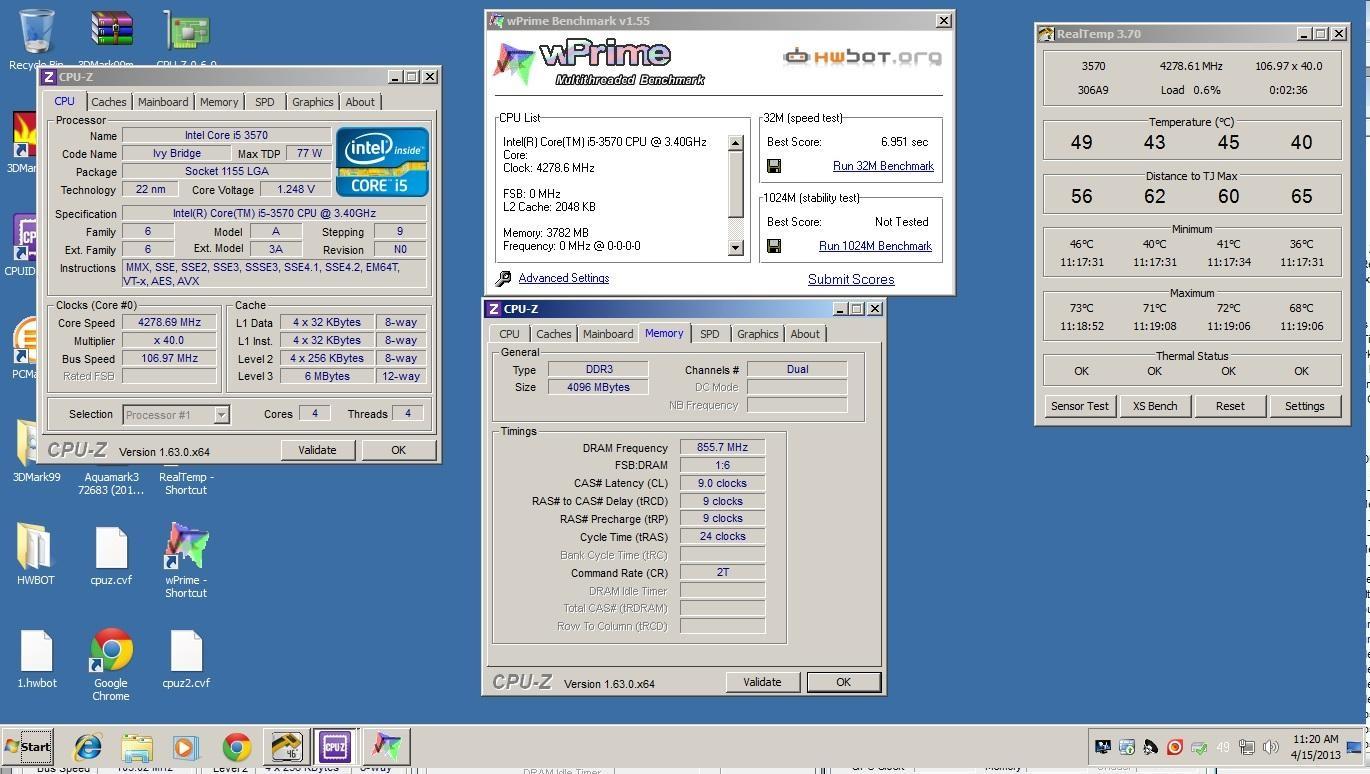Viewport: 1370px width, 774px height.
Task: Switch to wPrime via taskbar button
Action: point(385,746)
